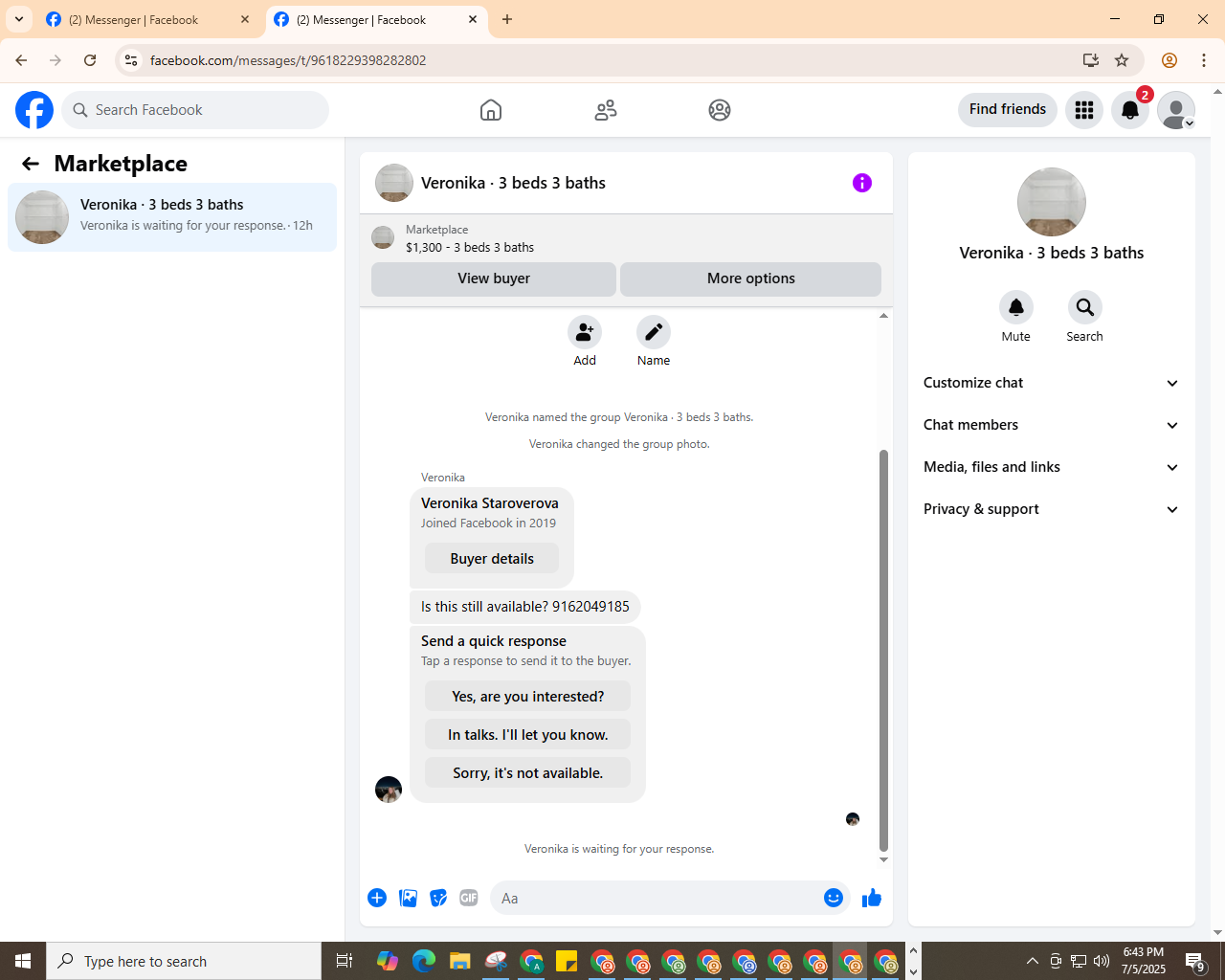Screen dimensions: 1225x980
Task: Choose a sticker icon in composer
Action: tap(438, 898)
